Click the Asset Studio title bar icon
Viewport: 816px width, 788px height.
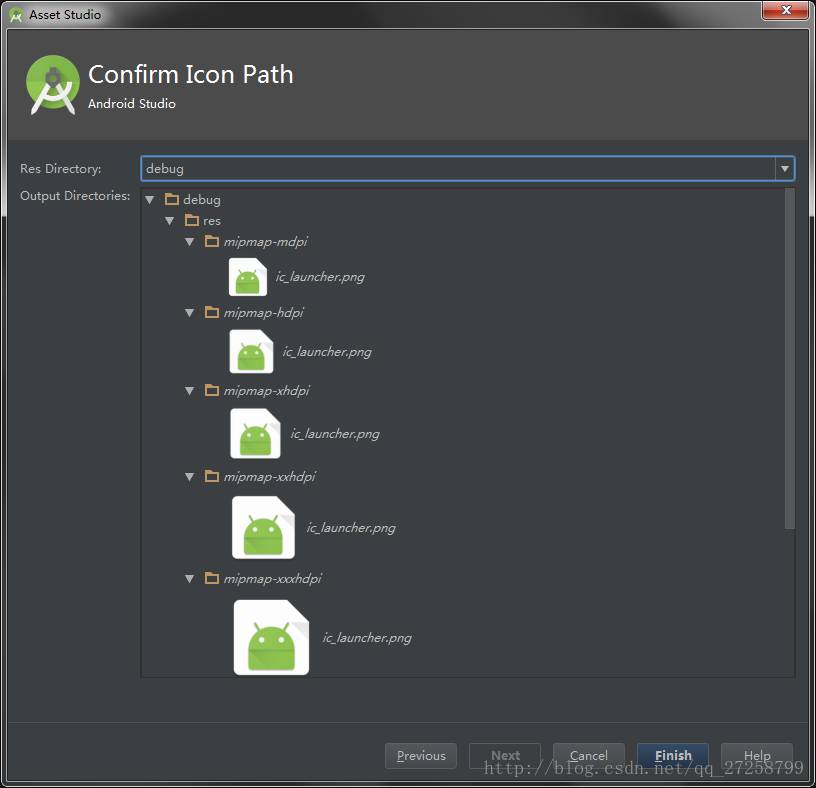coord(16,15)
